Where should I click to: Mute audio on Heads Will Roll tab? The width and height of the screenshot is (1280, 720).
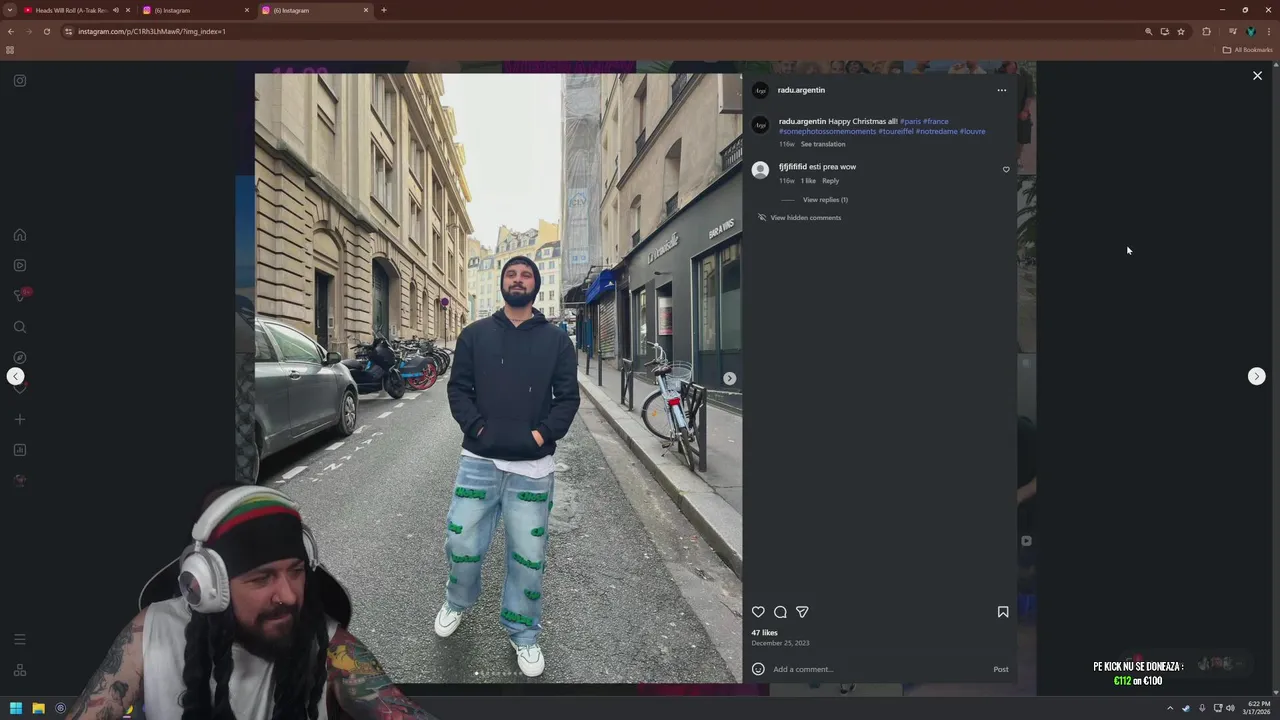click(x=116, y=10)
